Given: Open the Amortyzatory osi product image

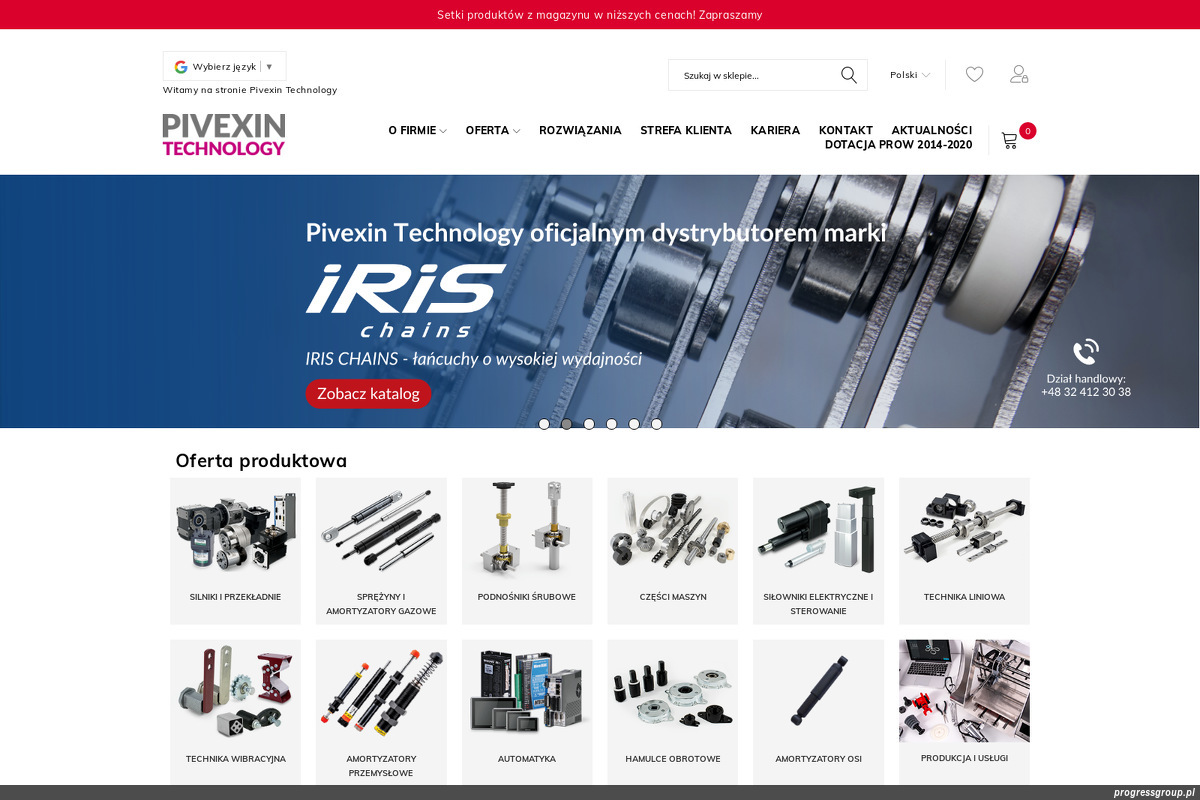Looking at the screenshot, I should (819, 692).
